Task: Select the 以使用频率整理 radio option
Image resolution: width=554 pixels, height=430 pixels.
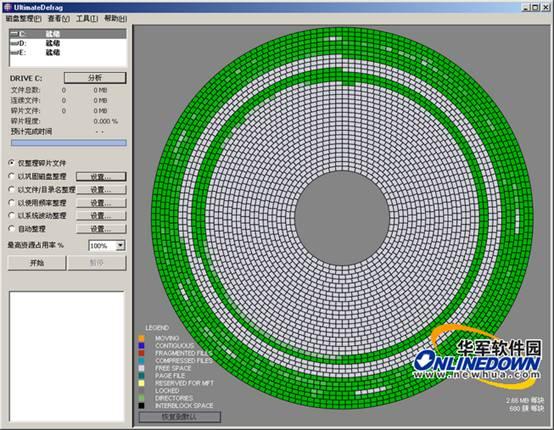Action: 12,203
